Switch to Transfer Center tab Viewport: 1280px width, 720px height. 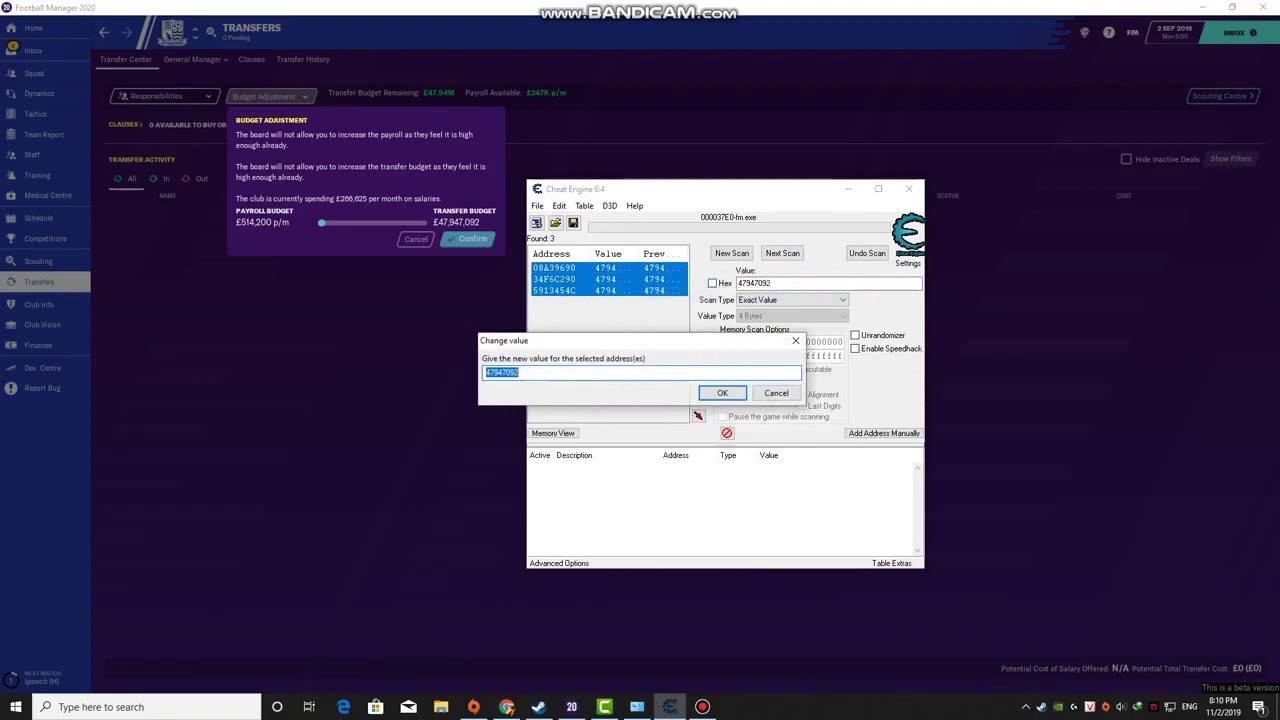(126, 59)
